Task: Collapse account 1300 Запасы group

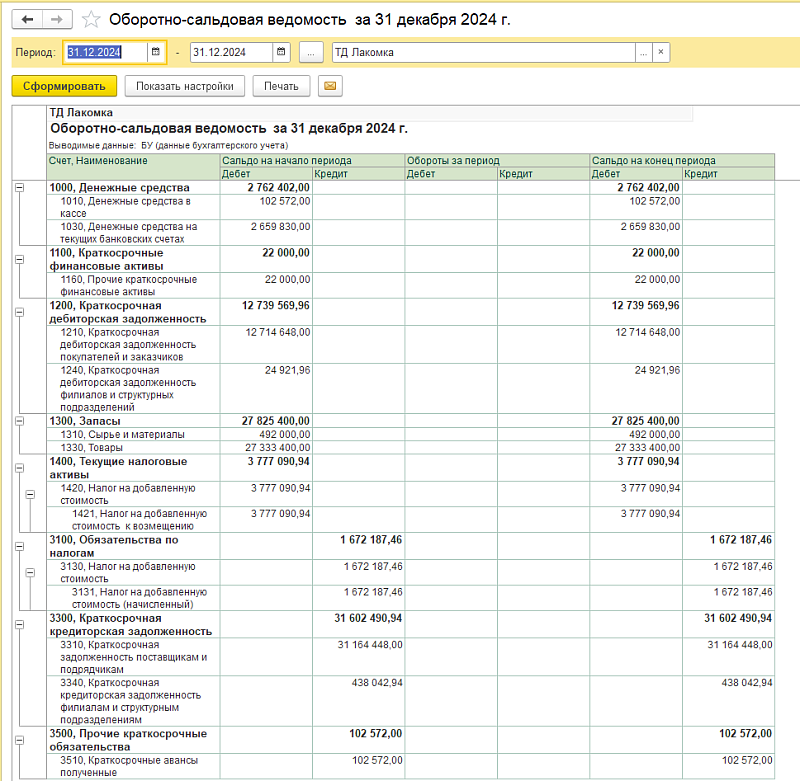Action: 19,422
